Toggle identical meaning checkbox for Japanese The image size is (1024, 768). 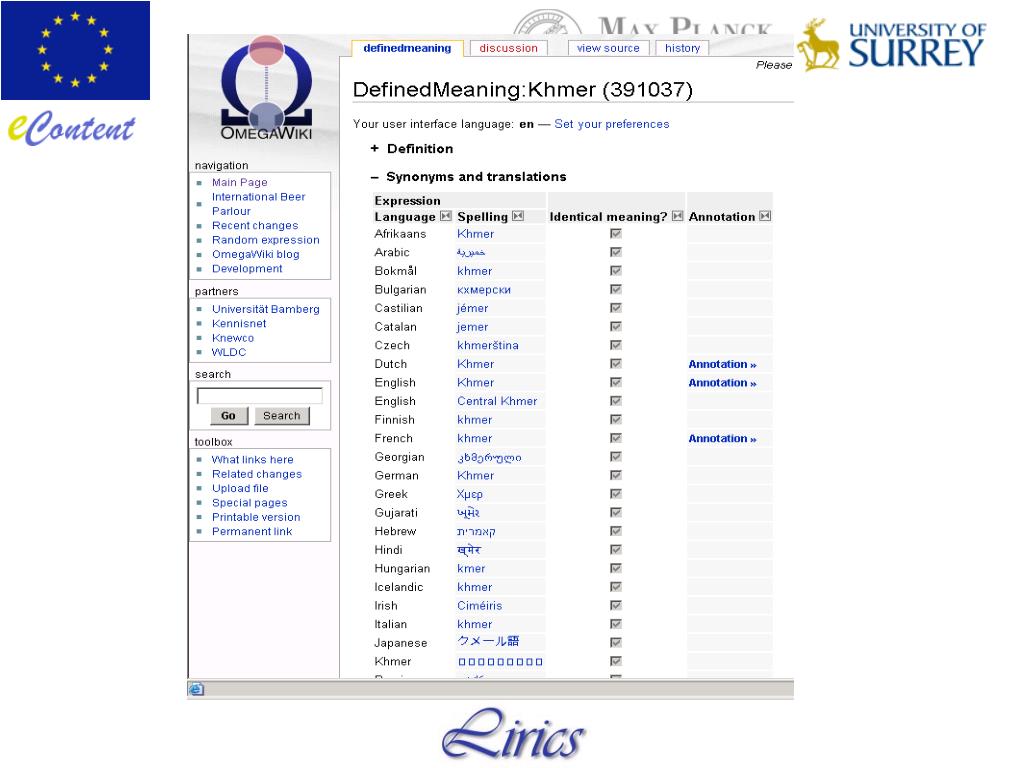(616, 643)
